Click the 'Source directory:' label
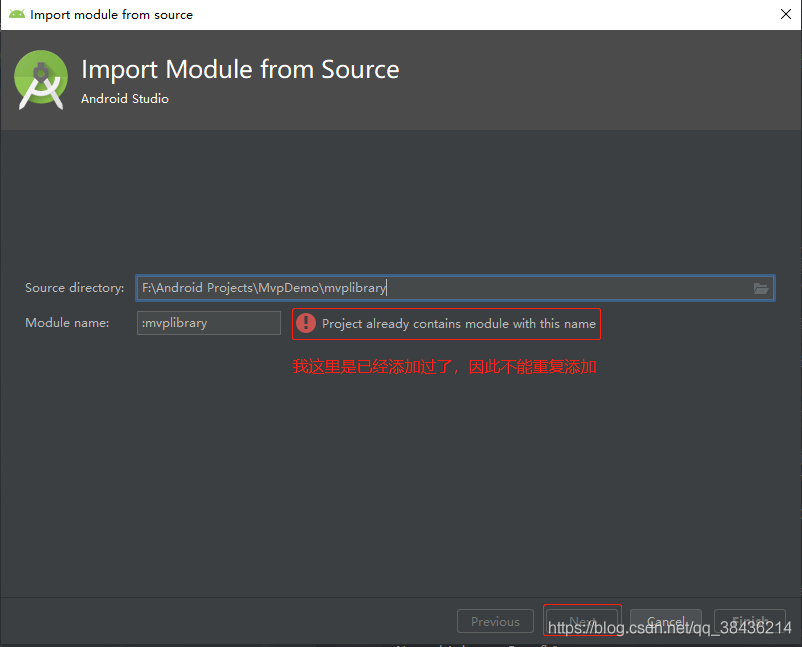Screen dimensions: 802x647 coord(75,288)
